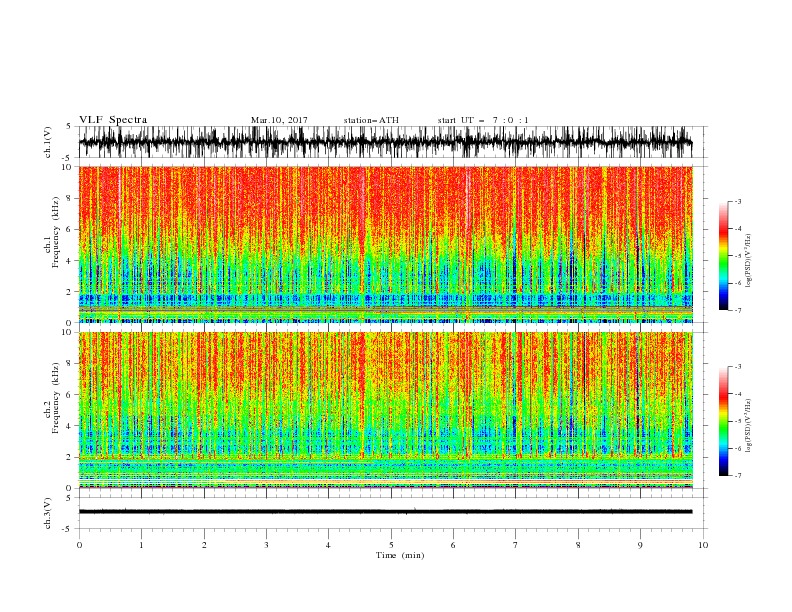Click the "station=ATH" label
The height and width of the screenshot is (612, 792).
pos(371,120)
